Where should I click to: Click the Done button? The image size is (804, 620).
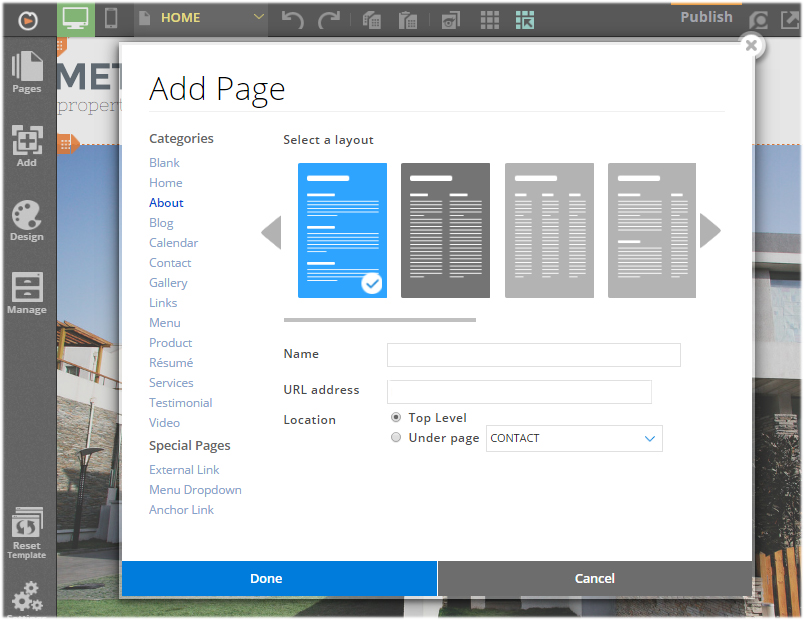(266, 578)
